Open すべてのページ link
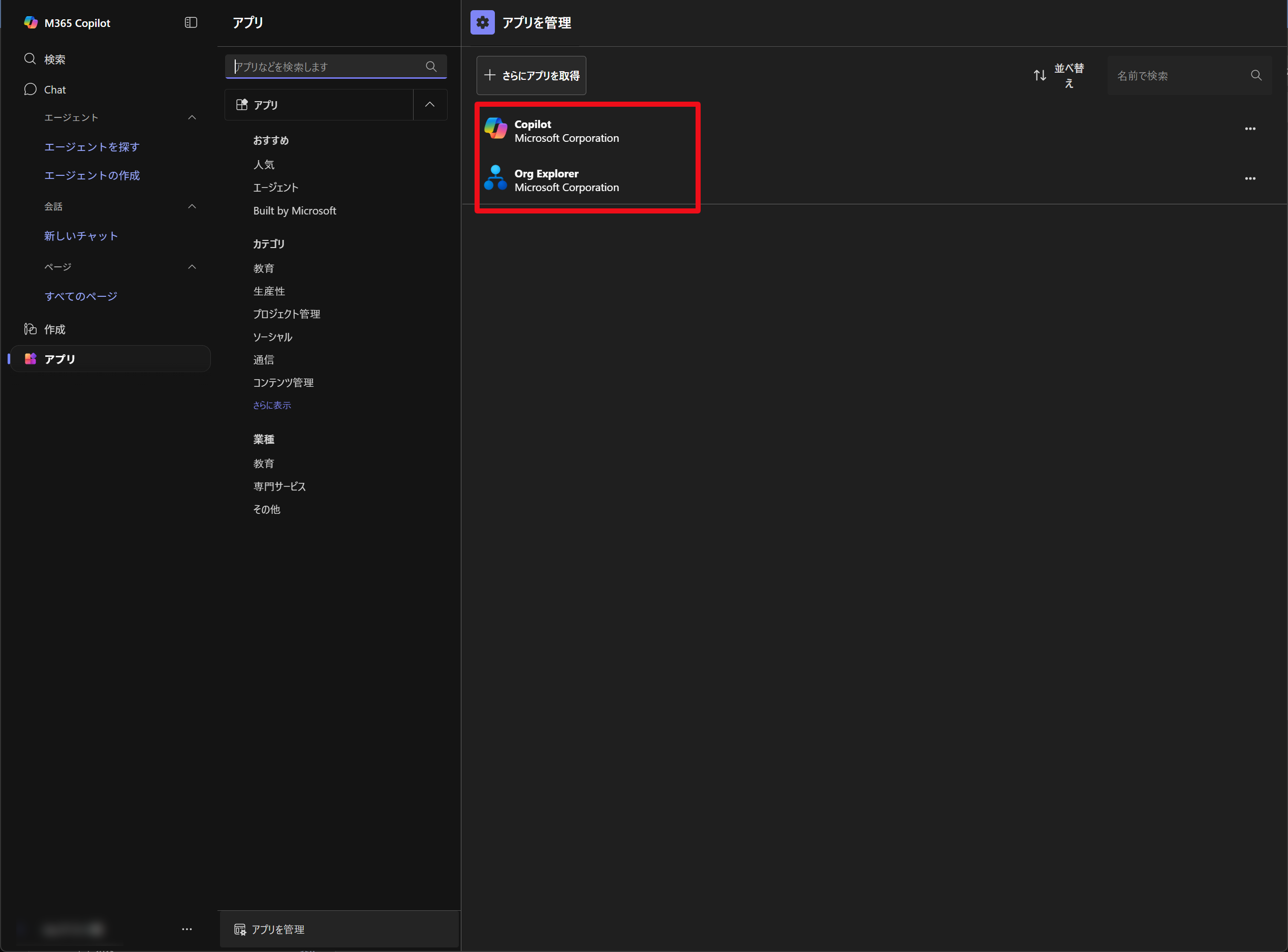 (x=81, y=296)
